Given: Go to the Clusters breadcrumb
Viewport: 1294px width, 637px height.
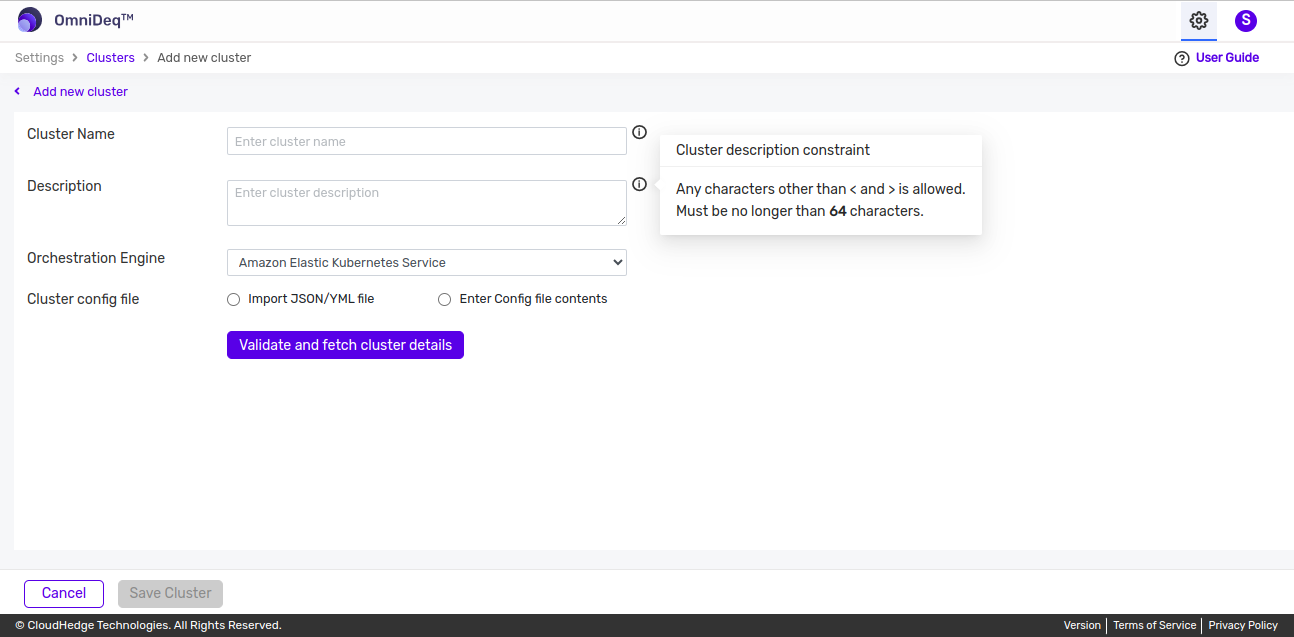Looking at the screenshot, I should [x=110, y=58].
